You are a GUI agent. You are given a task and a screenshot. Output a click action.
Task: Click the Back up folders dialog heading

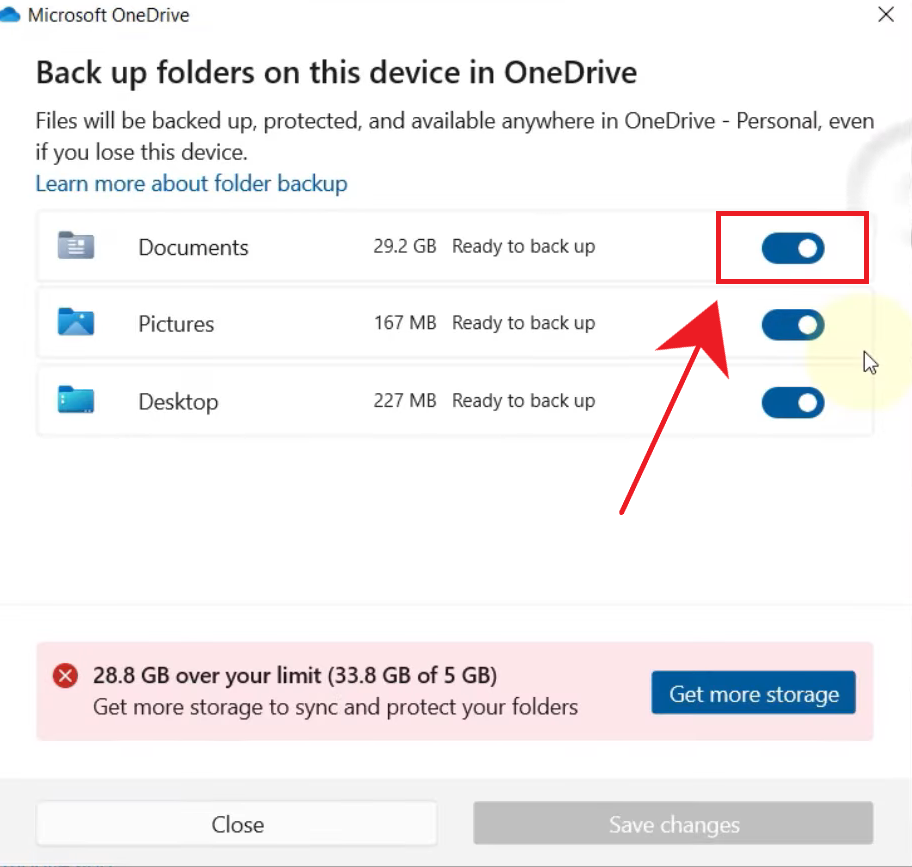point(336,73)
